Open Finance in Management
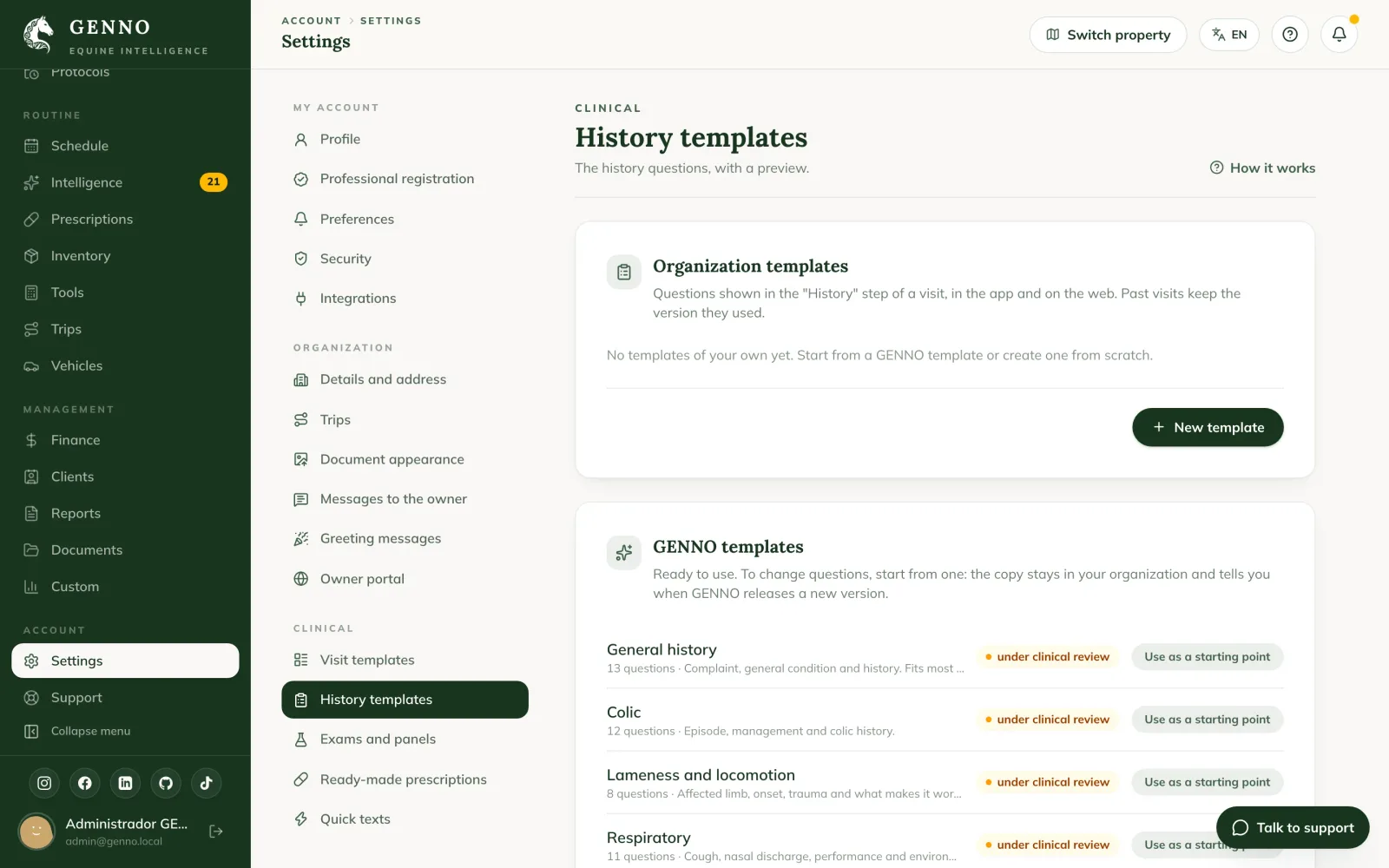 [125, 440]
